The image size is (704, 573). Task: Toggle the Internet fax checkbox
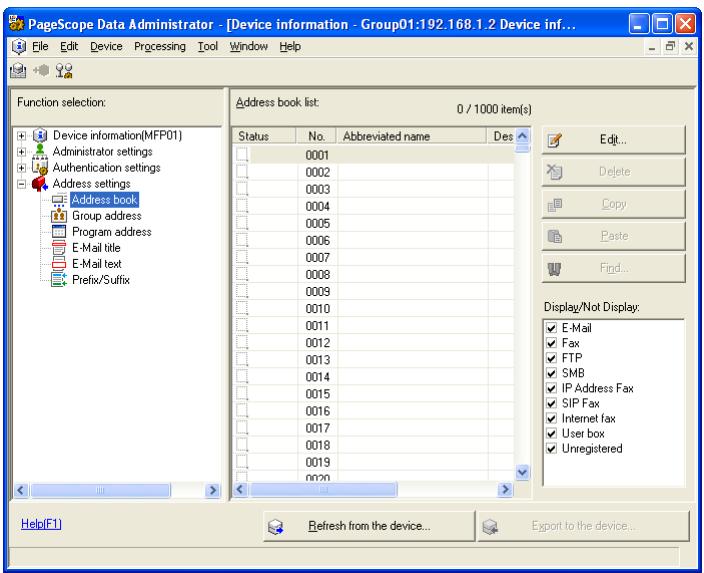click(x=551, y=419)
